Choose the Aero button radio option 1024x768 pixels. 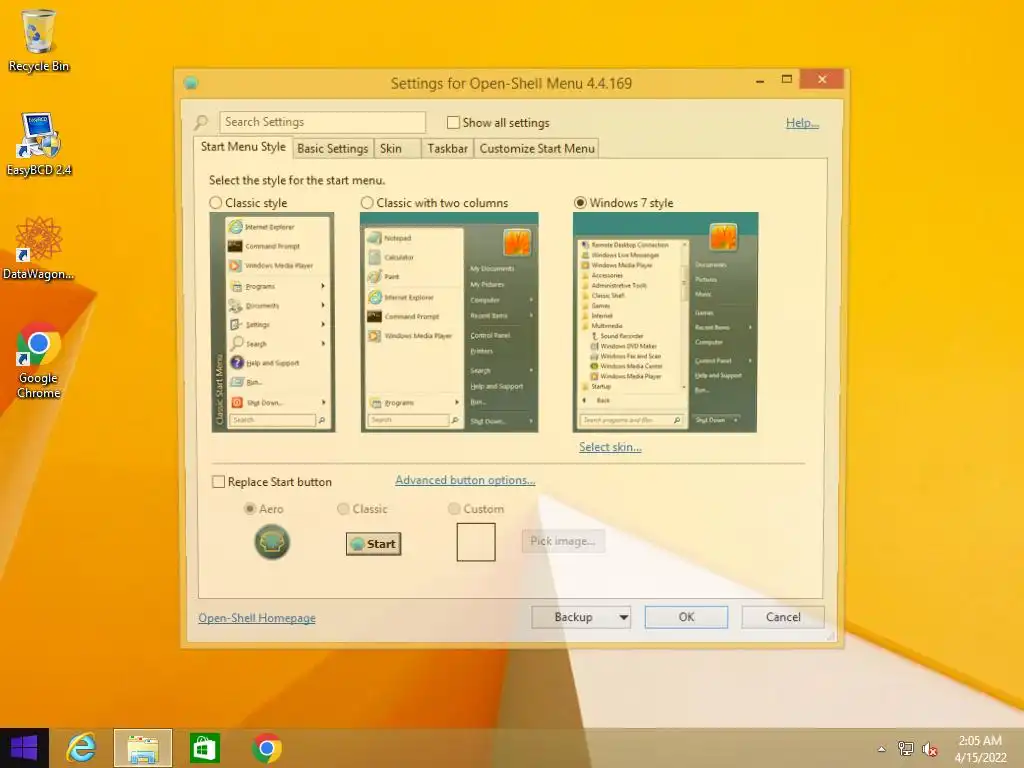point(249,509)
